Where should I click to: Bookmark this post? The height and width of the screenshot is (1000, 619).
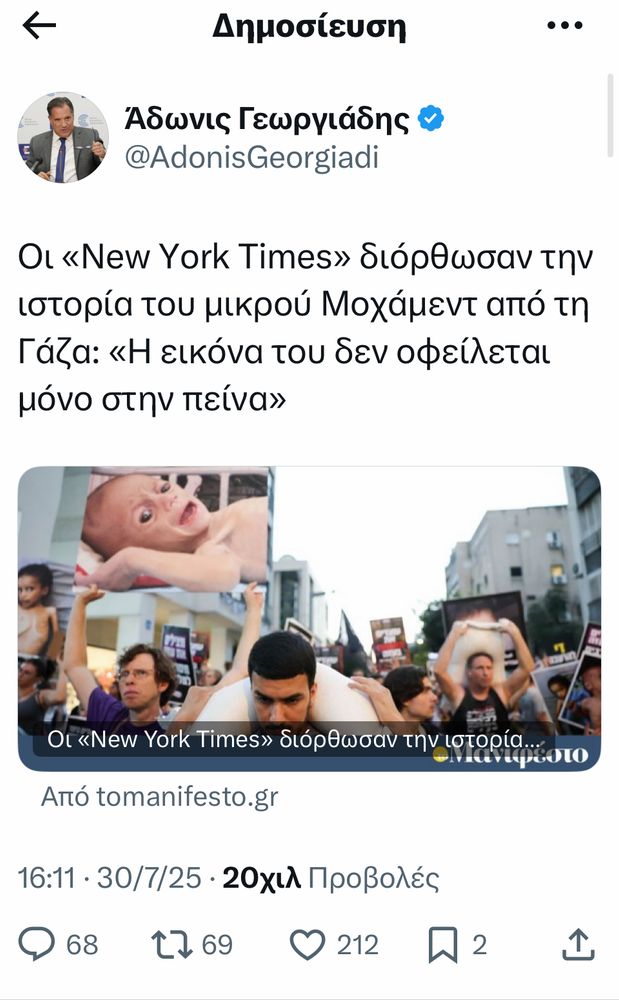coord(443,945)
